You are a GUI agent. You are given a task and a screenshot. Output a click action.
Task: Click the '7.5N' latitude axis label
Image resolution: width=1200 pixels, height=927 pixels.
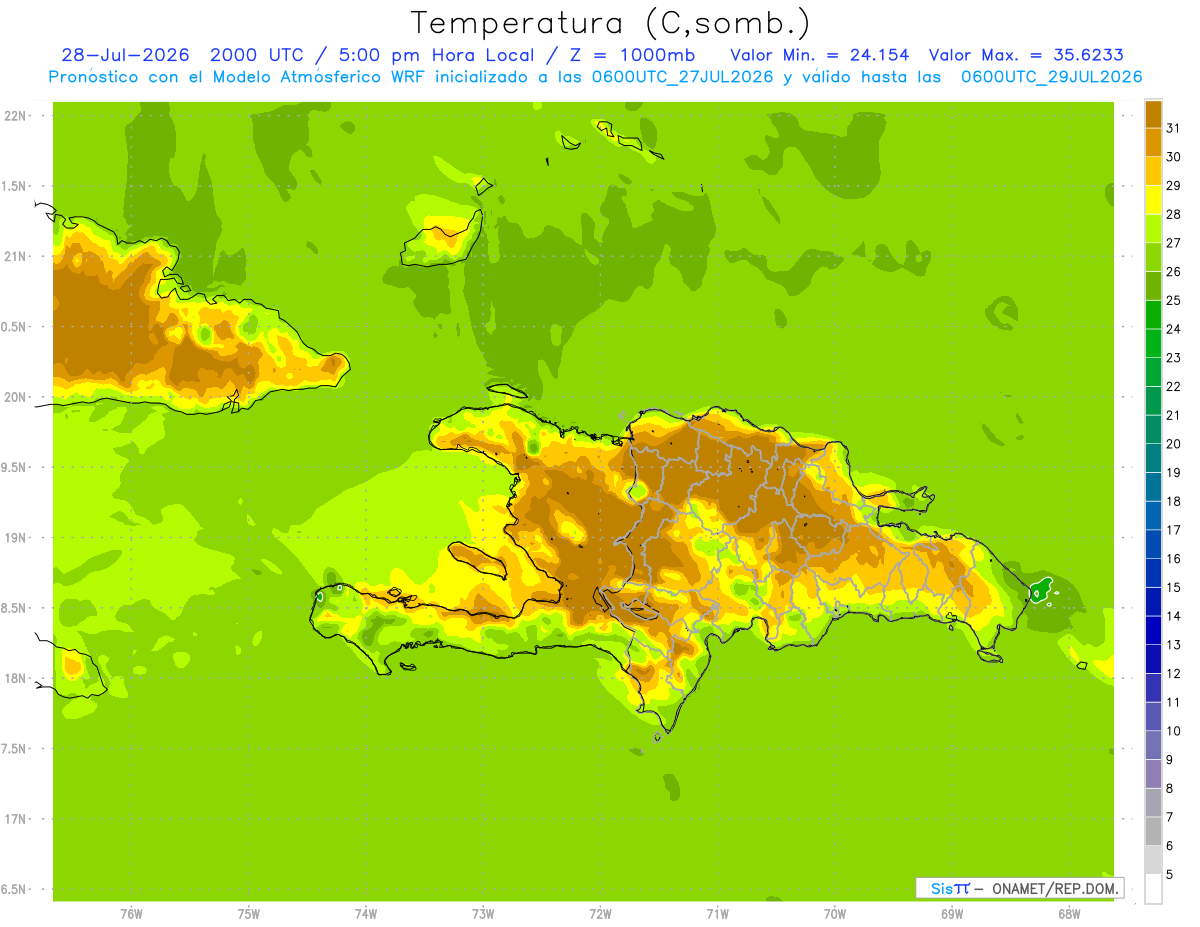click(x=15, y=749)
